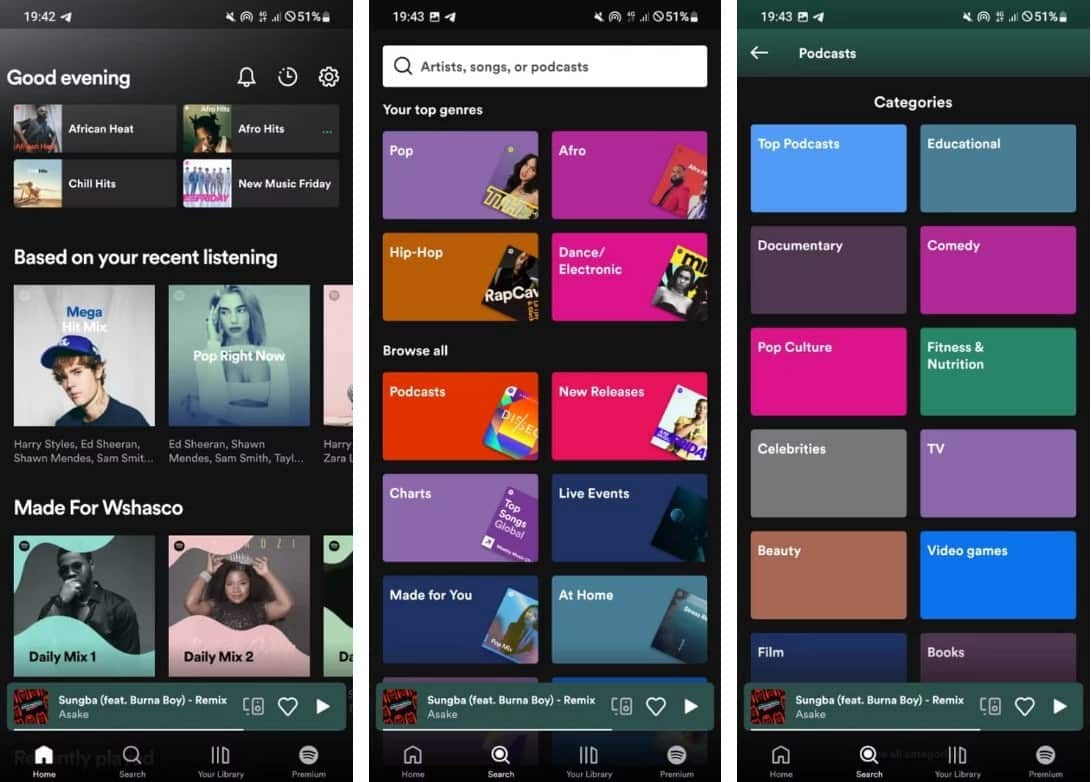Open the Hip-Hop genre card

[460, 277]
